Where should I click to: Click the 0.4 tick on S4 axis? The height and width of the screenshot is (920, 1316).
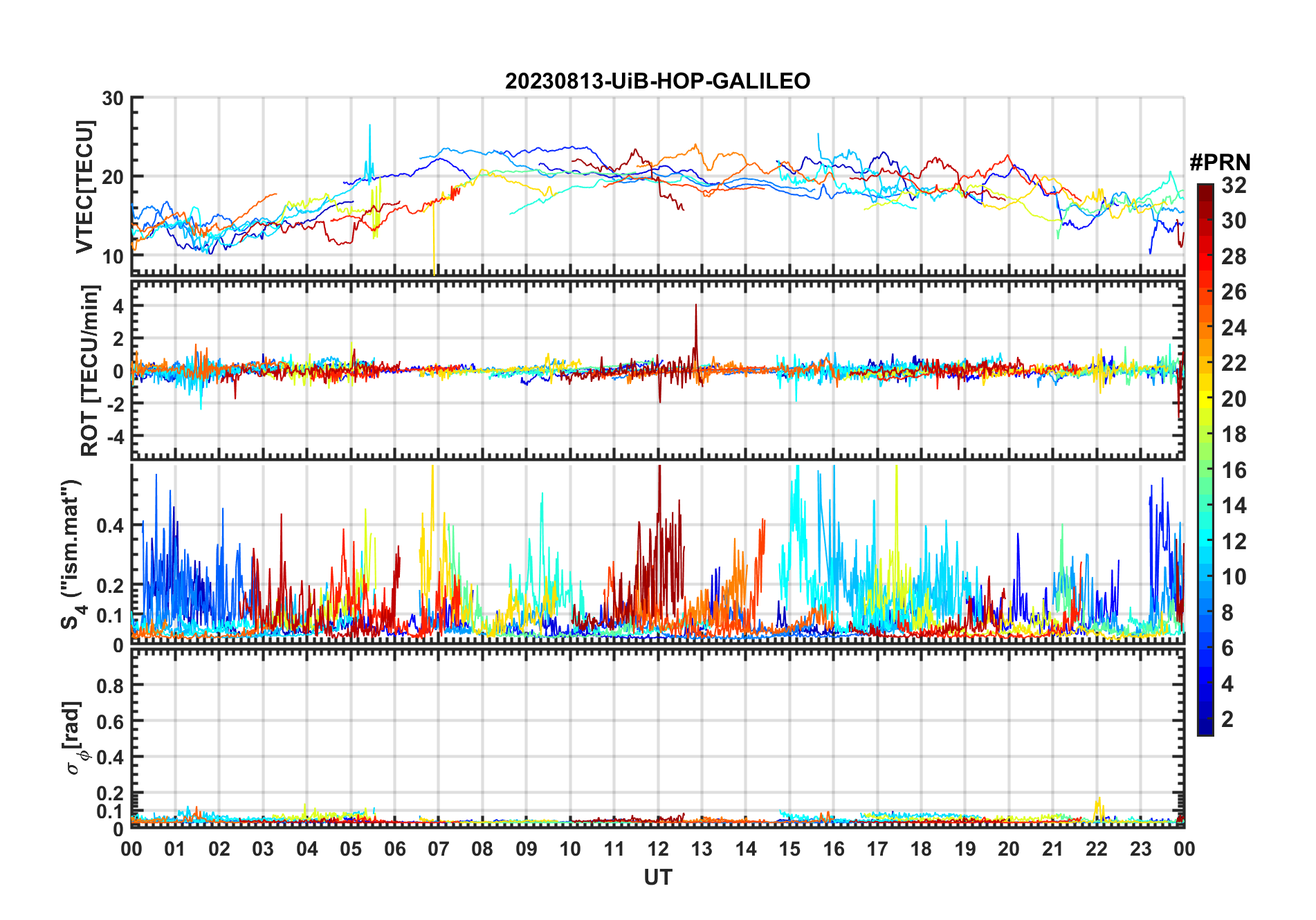click(x=111, y=526)
